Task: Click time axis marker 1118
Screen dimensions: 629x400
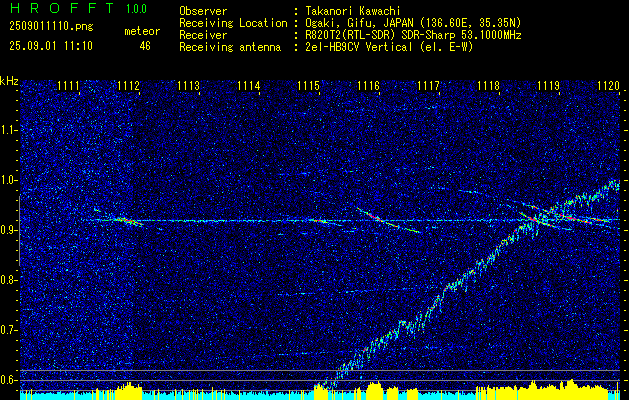Action: click(x=488, y=85)
